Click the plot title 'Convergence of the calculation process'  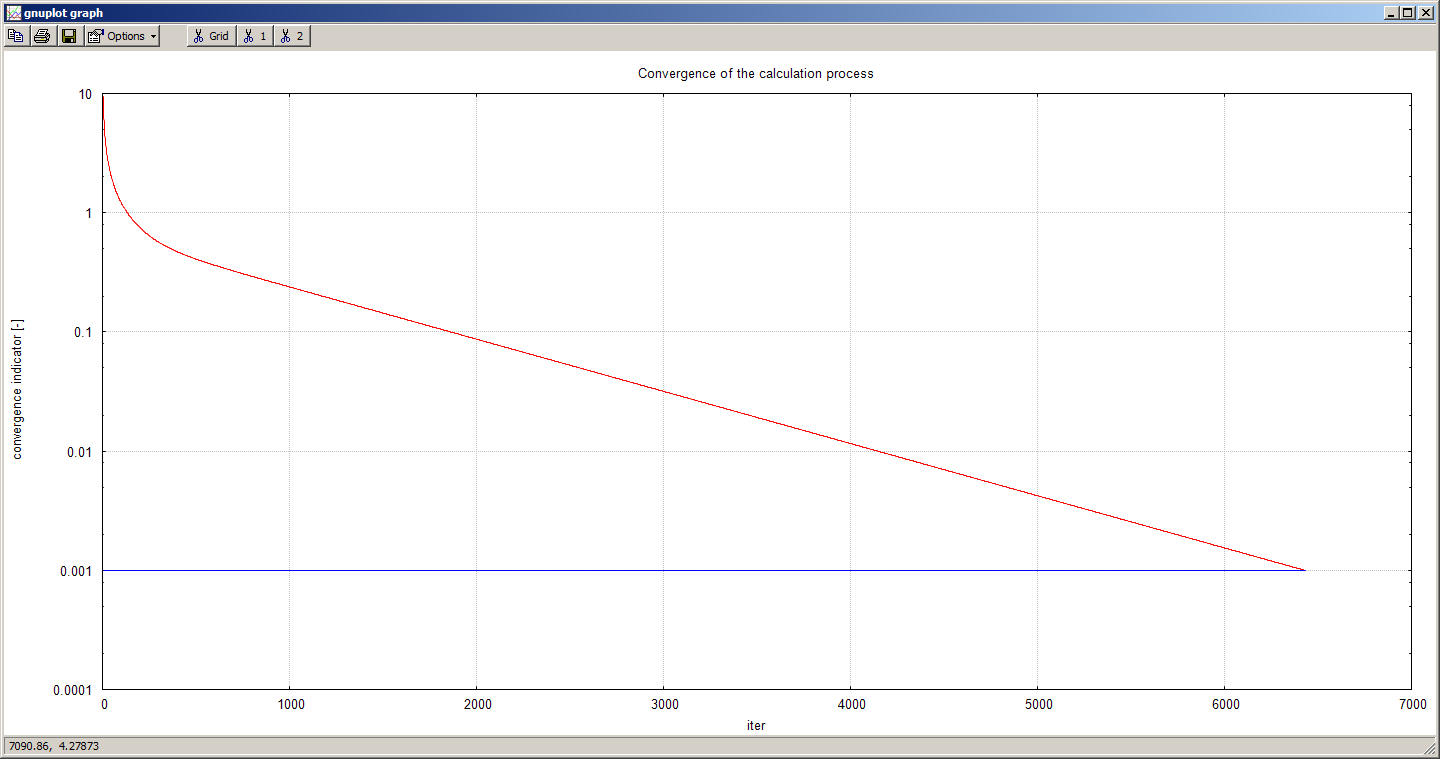755,74
